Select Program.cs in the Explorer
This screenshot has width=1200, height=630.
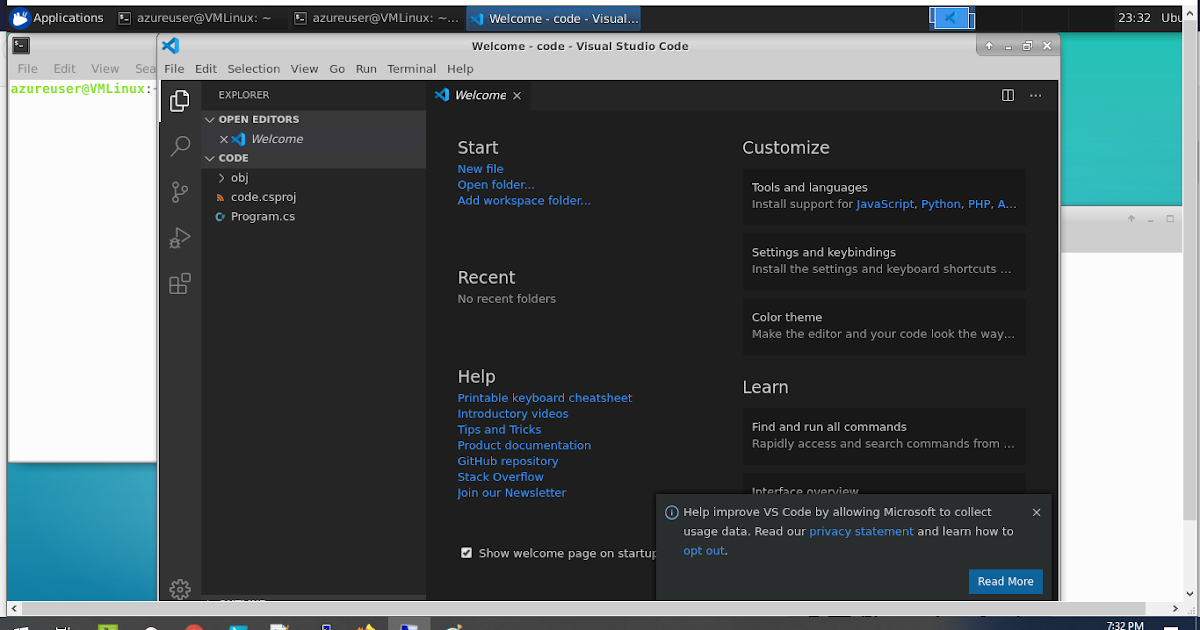[262, 216]
